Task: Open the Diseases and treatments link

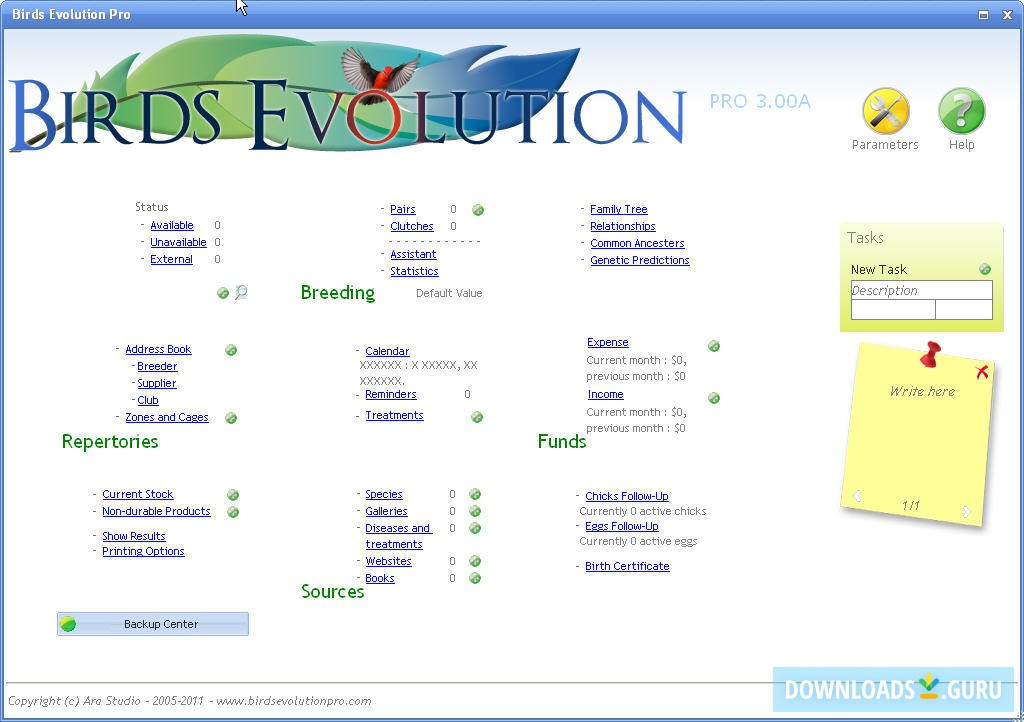Action: 398,537
